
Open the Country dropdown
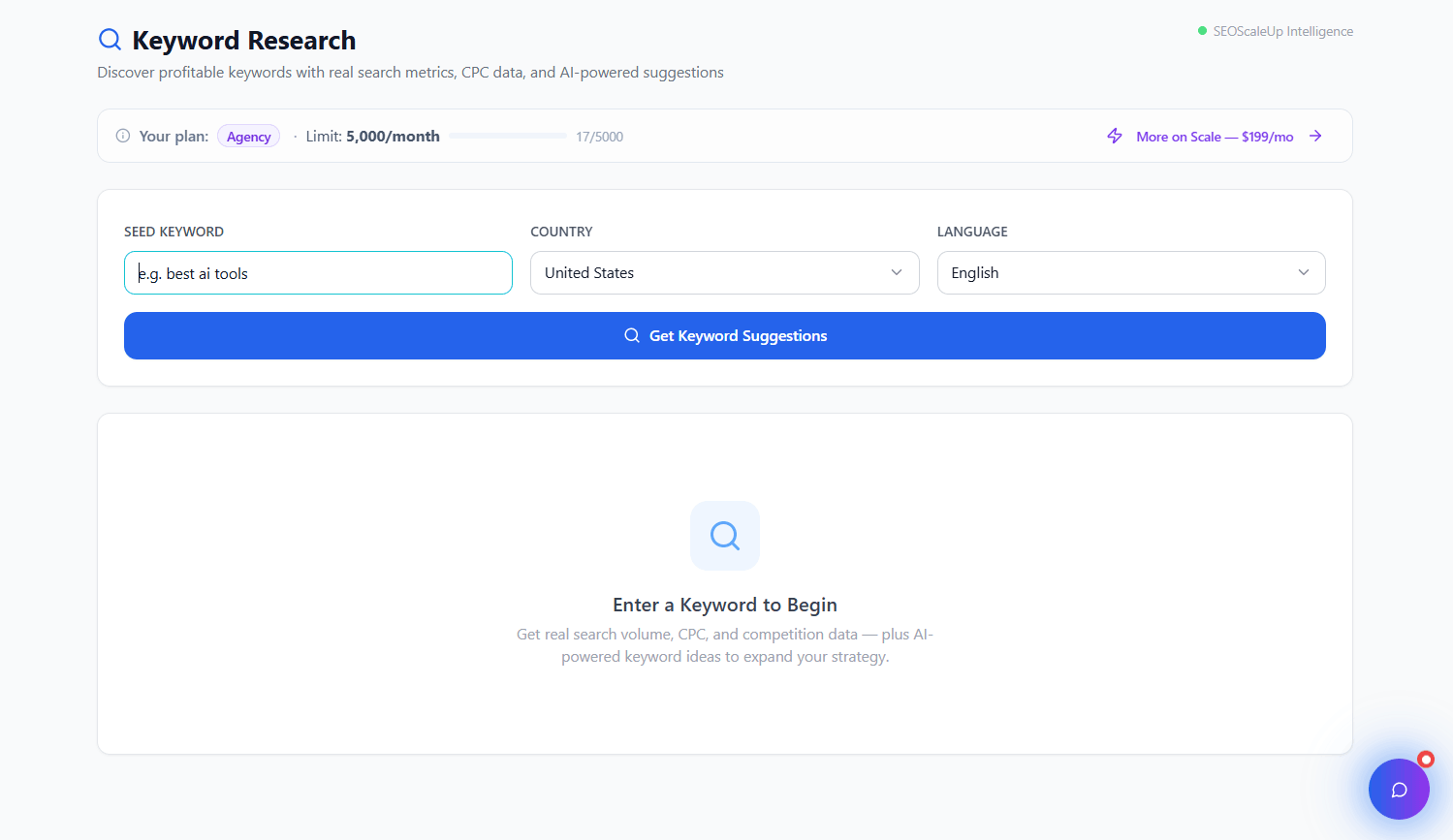(724, 272)
